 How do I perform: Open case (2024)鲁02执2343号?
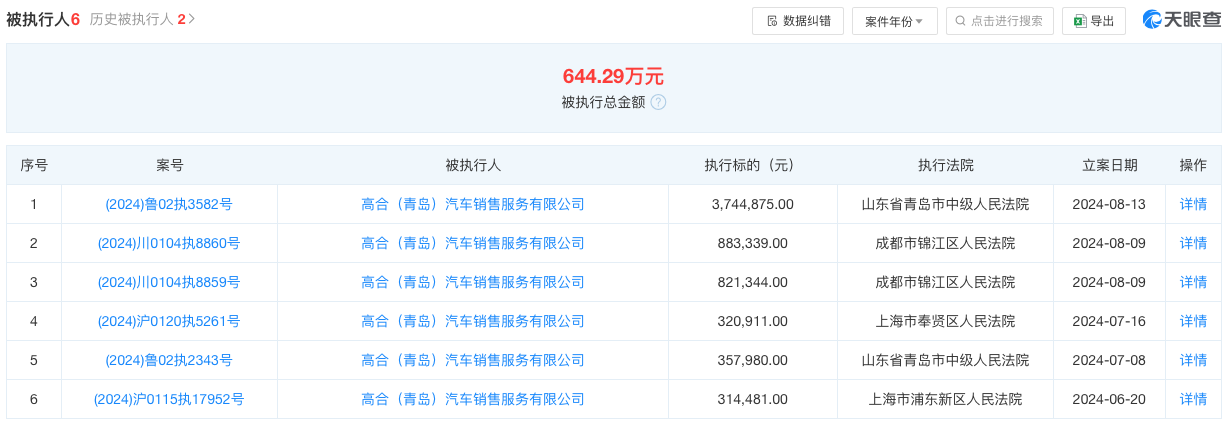169,360
